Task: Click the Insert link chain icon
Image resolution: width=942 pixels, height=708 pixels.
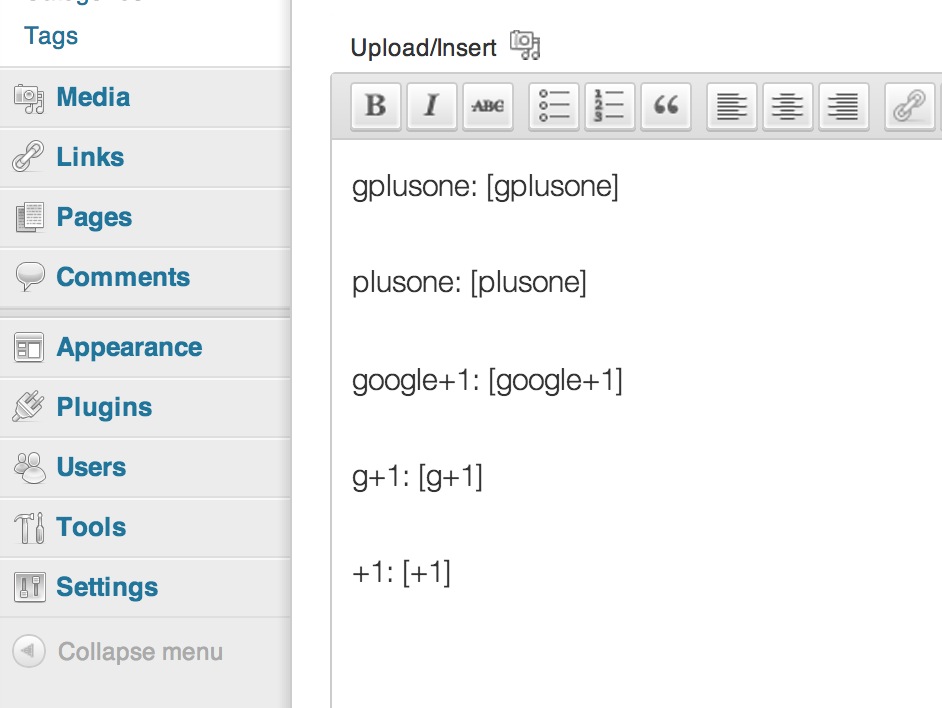Action: 909,106
